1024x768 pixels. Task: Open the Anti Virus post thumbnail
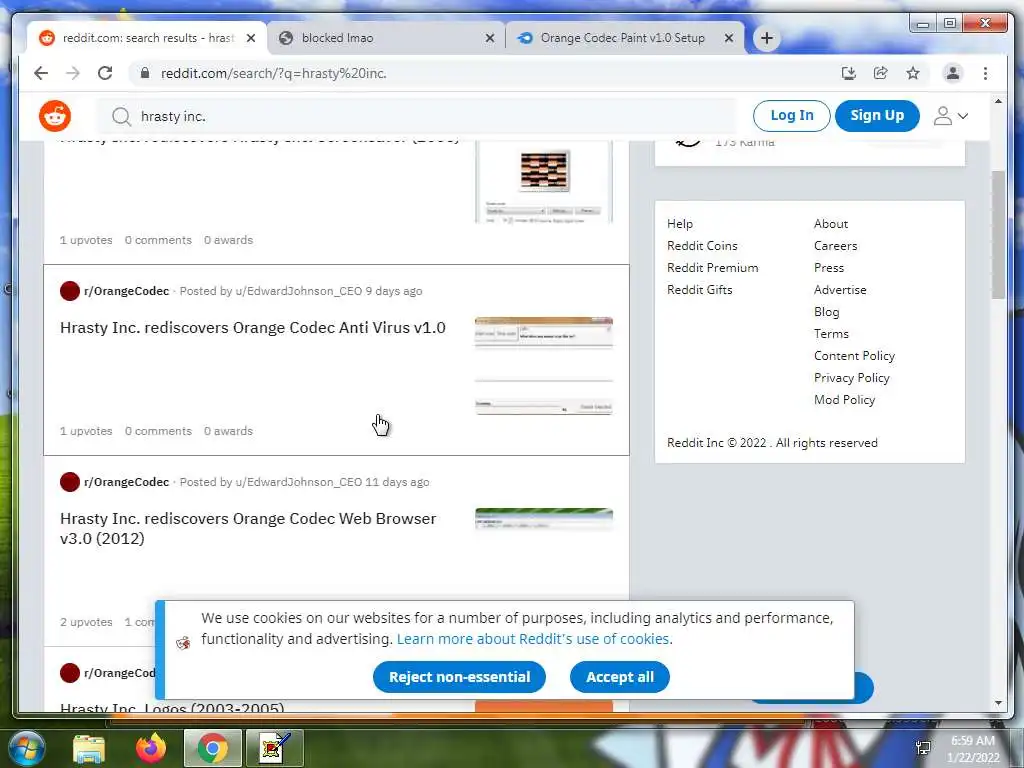(x=543, y=366)
